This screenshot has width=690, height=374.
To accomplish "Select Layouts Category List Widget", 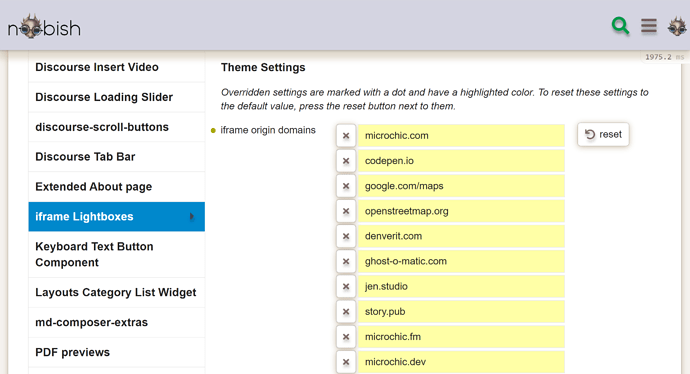I will click(x=117, y=292).
